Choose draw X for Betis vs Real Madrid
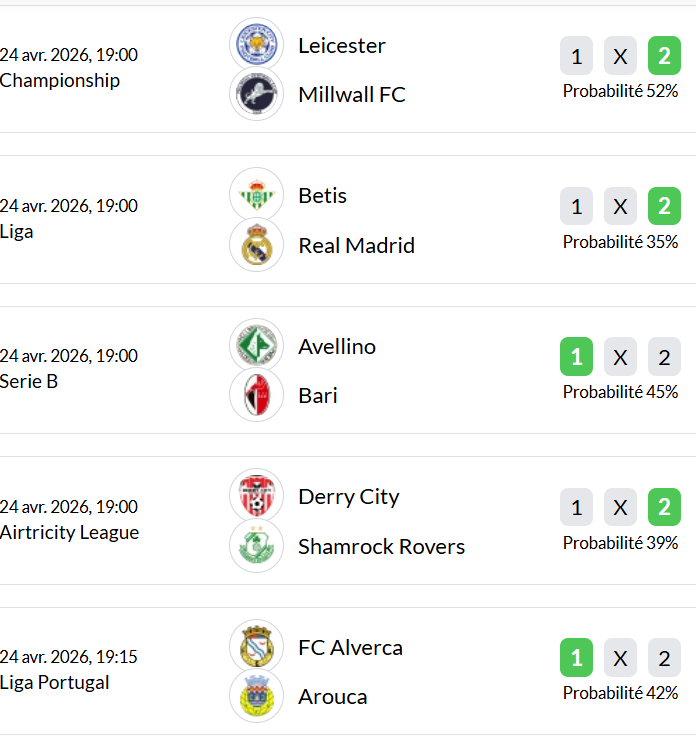This screenshot has width=696, height=740. (620, 207)
